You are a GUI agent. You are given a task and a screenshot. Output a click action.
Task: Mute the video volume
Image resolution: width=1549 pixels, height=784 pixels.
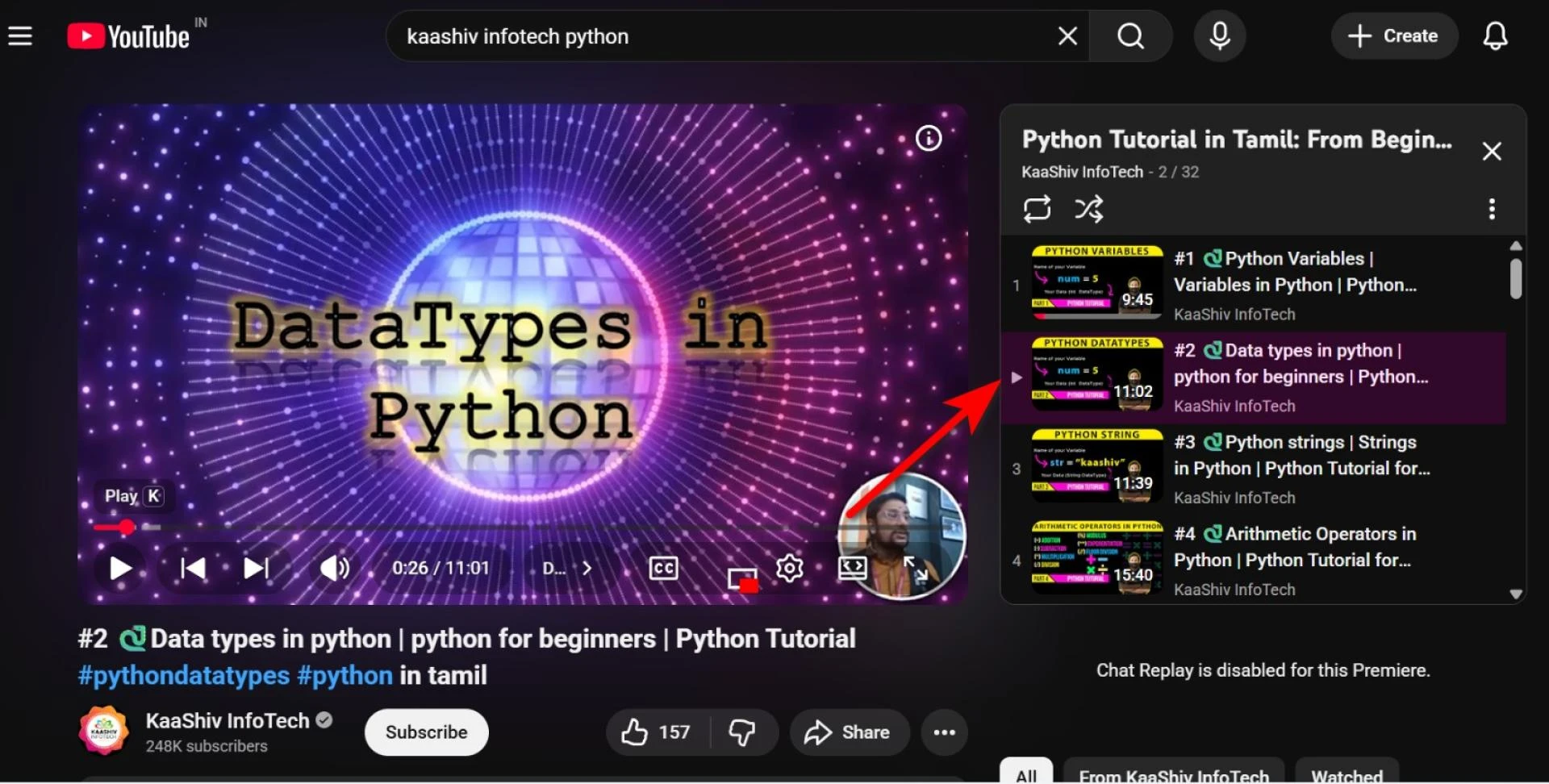tap(335, 569)
